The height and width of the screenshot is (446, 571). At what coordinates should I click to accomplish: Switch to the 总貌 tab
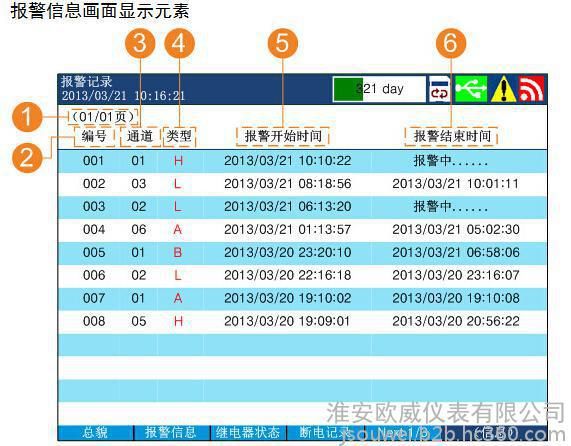95,433
